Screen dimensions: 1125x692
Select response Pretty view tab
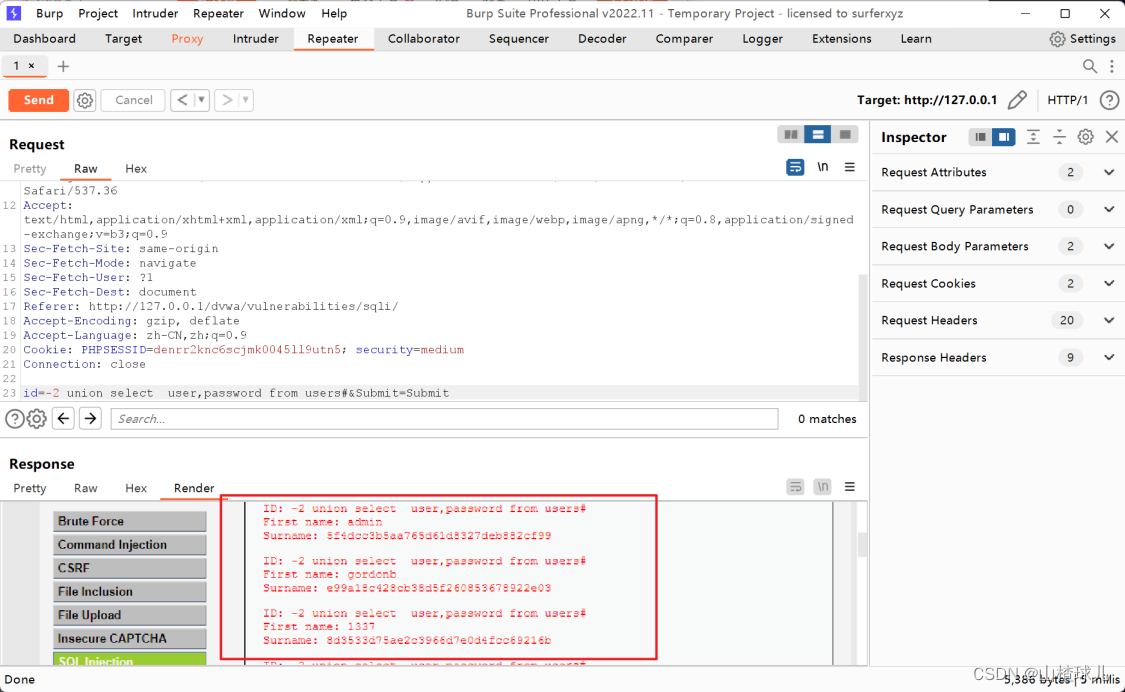click(x=29, y=488)
